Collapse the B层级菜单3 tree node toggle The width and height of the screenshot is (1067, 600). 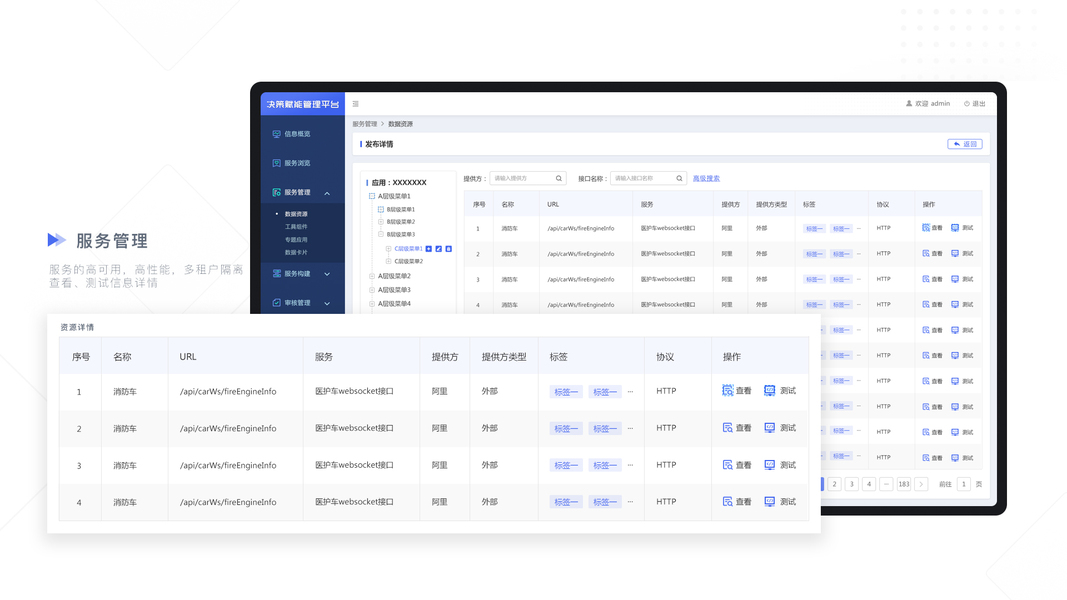(380, 234)
